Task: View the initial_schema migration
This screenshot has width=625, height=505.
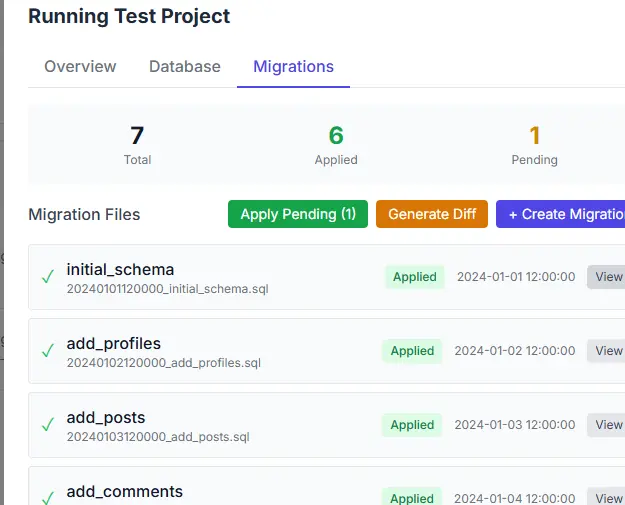Action: point(606,277)
